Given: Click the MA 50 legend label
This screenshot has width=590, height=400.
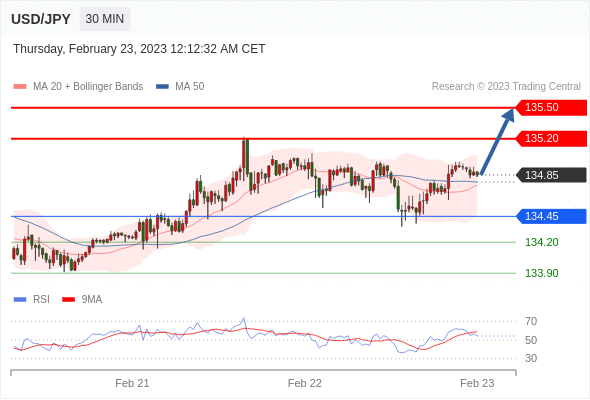Looking at the screenshot, I should [x=190, y=87].
